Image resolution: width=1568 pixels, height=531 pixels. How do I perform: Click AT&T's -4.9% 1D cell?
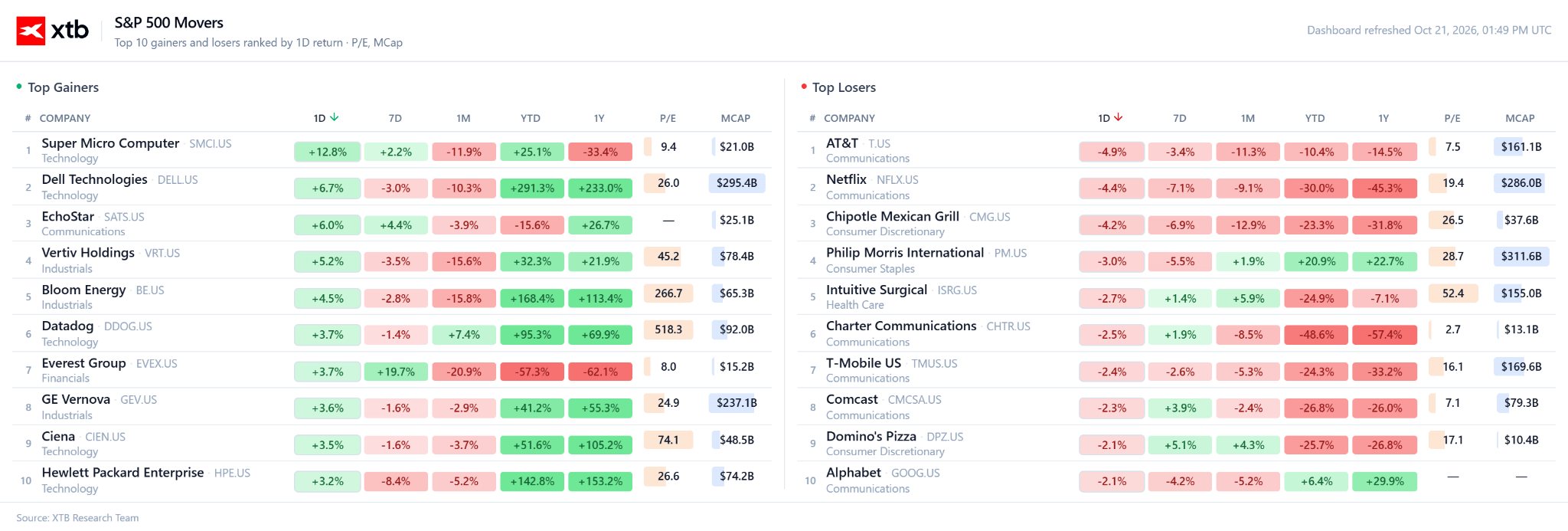click(x=1112, y=152)
